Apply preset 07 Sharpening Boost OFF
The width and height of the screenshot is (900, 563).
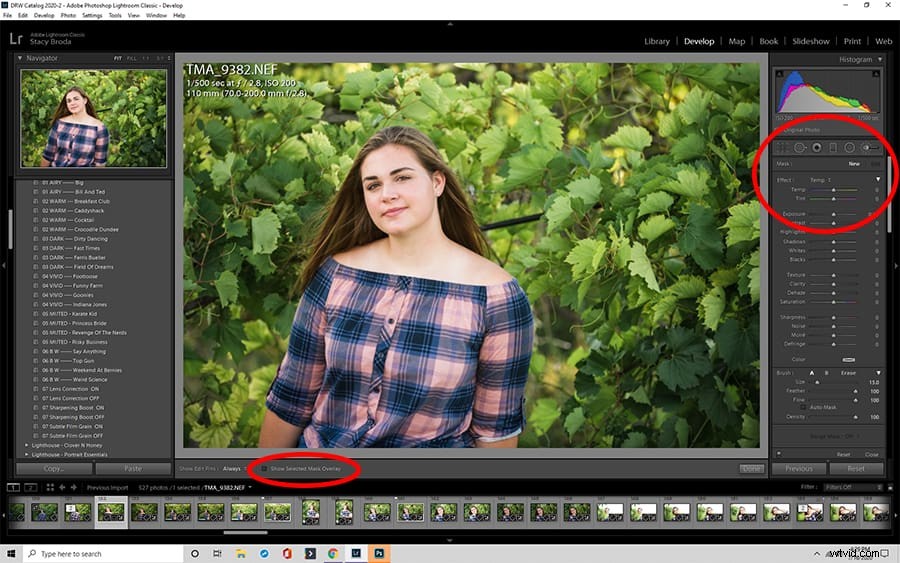pyautogui.click(x=73, y=417)
